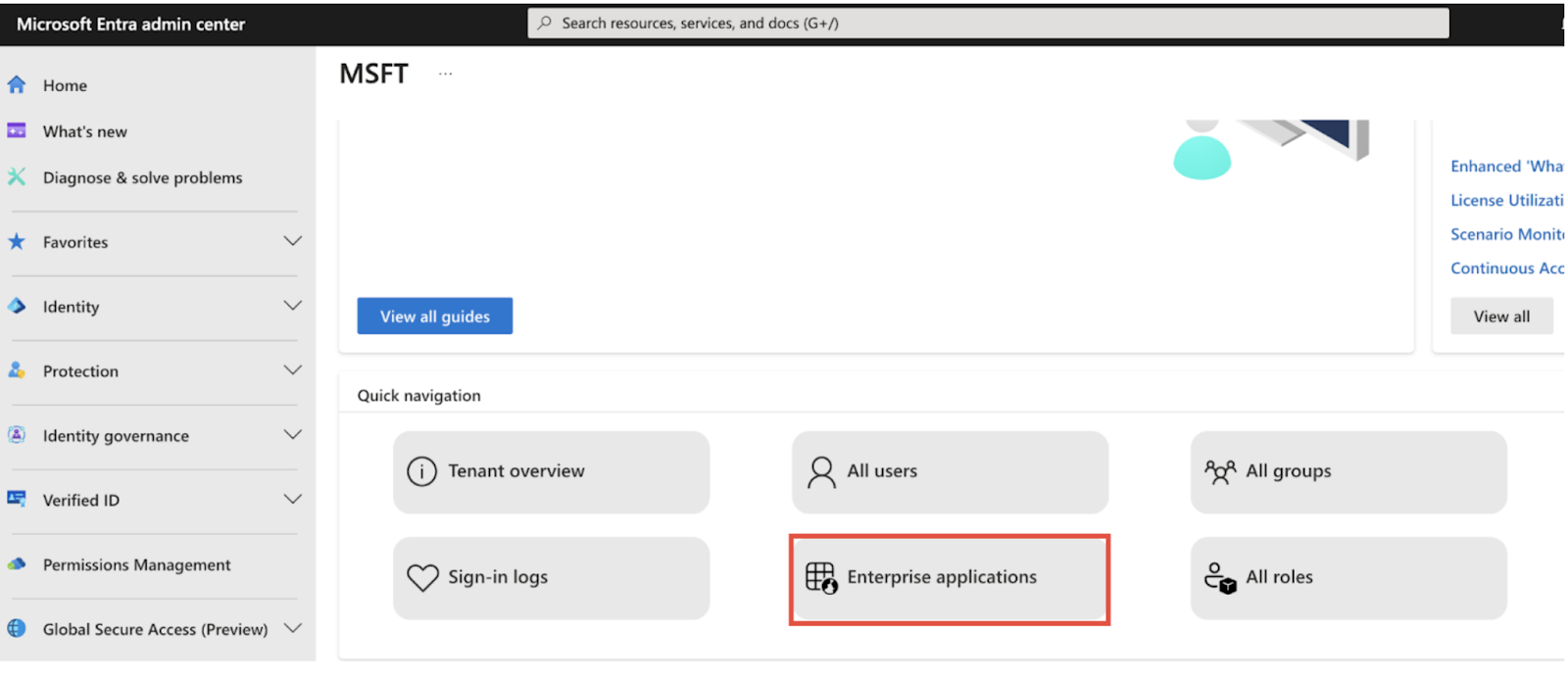Click the All roles person-badge icon
Image resolution: width=1568 pixels, height=682 pixels.
(1220, 577)
